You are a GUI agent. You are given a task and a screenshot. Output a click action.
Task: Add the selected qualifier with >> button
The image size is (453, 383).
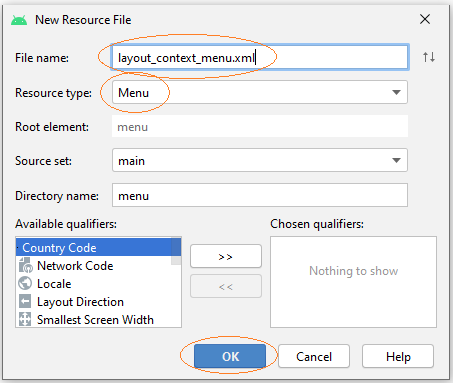pos(226,256)
